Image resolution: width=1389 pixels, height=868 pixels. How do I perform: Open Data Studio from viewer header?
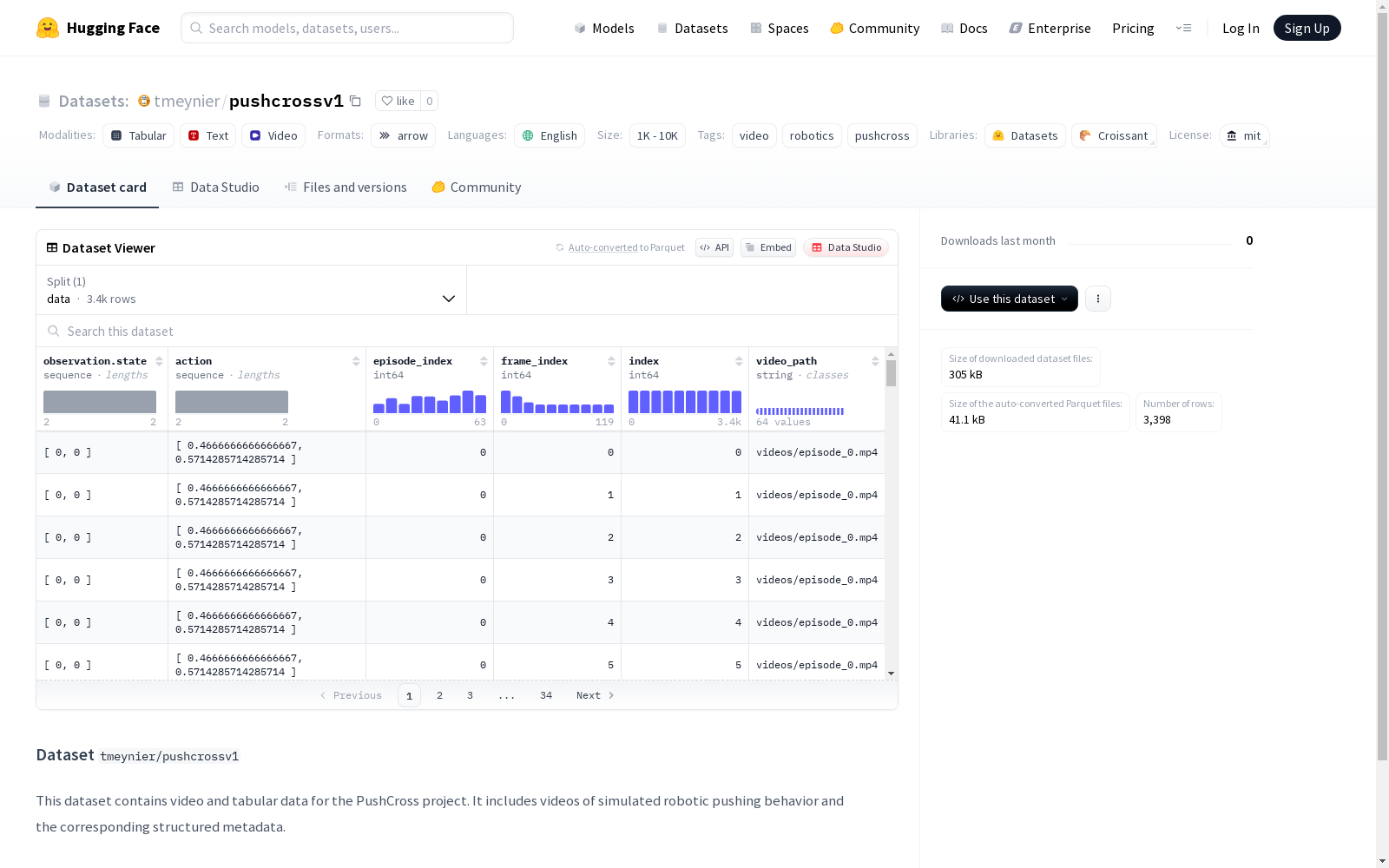pyautogui.click(x=846, y=247)
